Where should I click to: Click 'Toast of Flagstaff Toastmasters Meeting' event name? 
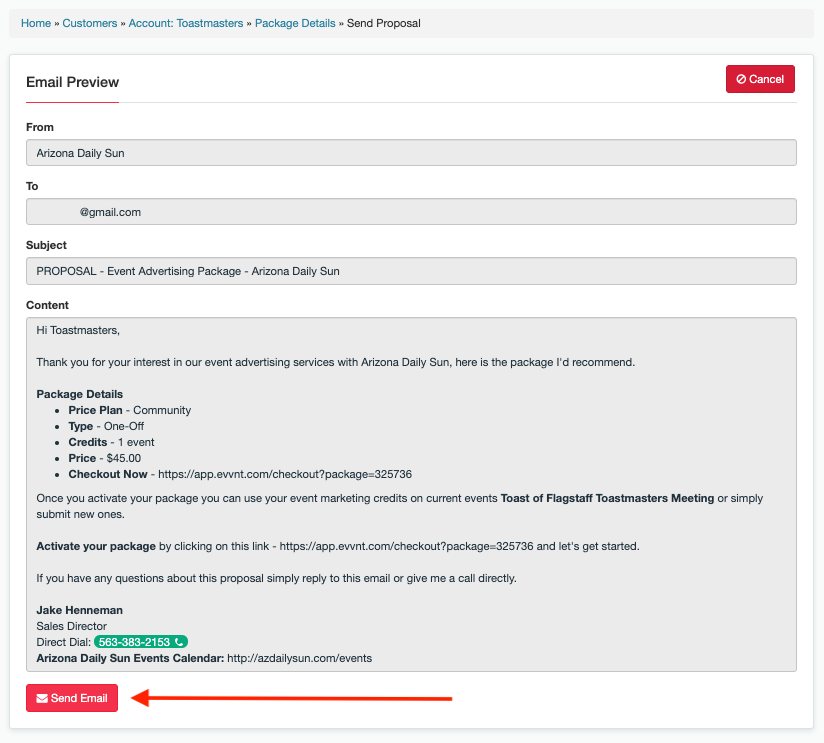tap(607, 498)
